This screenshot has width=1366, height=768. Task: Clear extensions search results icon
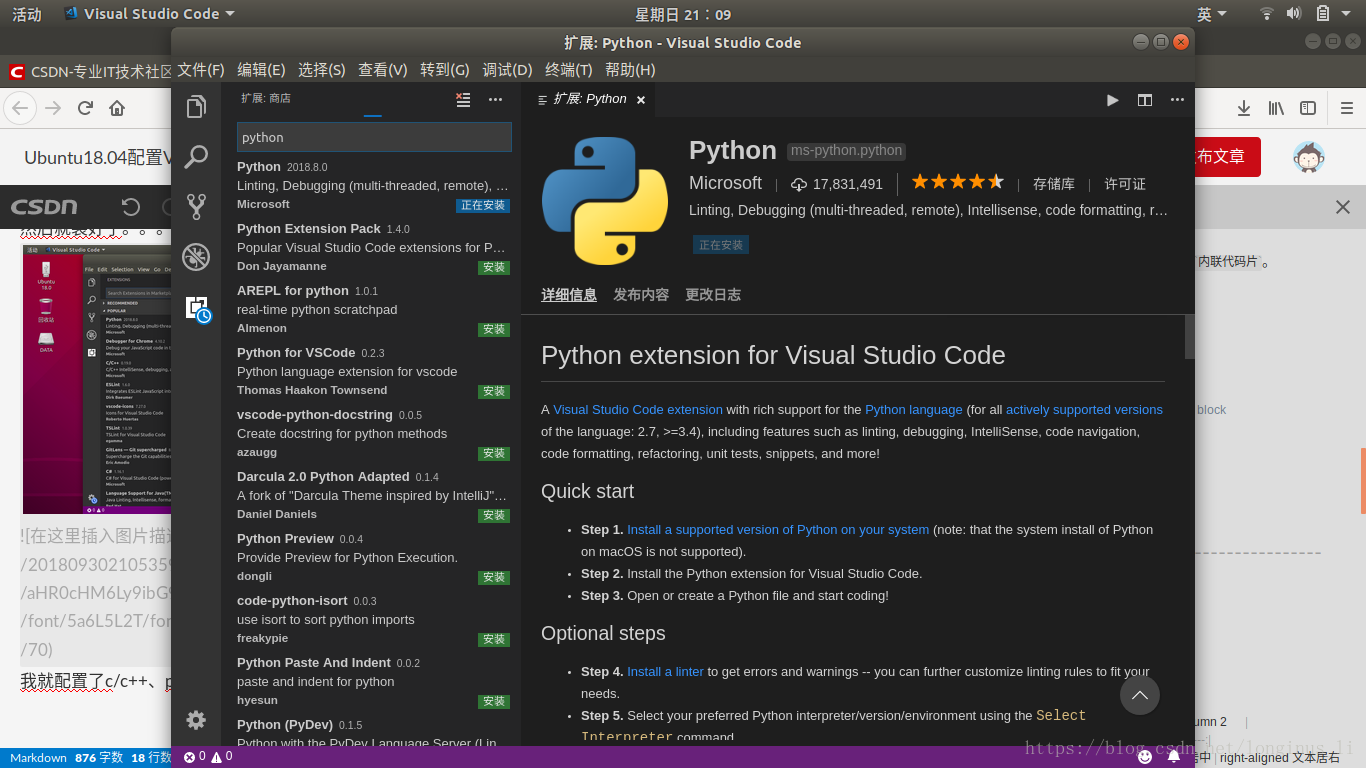coord(463,99)
